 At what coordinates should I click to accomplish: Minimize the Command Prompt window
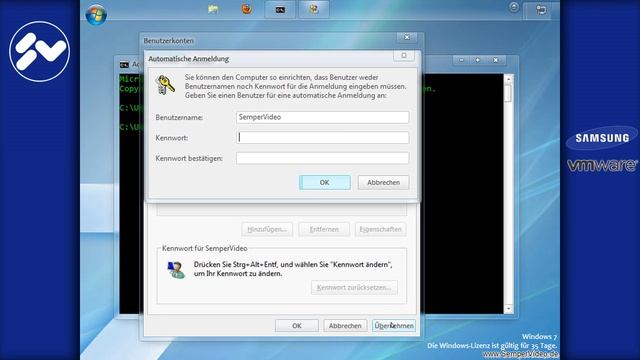pos(462,60)
